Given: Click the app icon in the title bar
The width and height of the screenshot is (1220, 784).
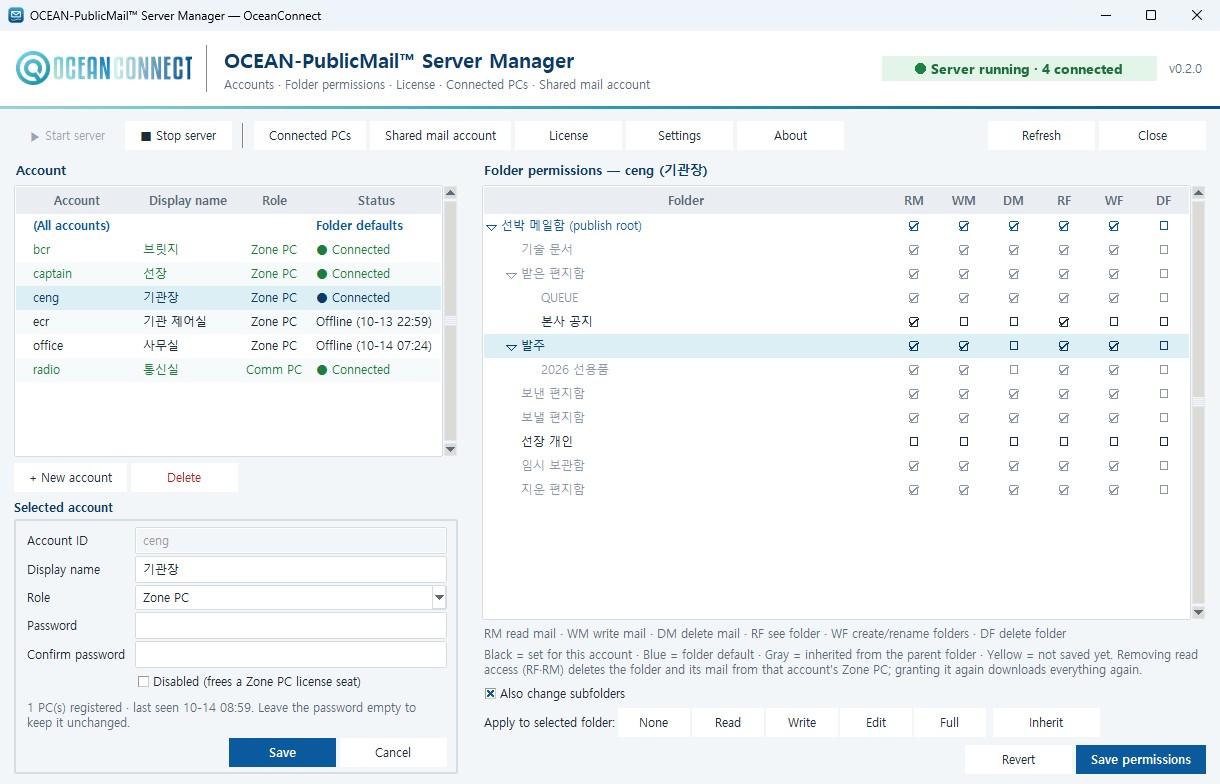Looking at the screenshot, I should tap(16, 16).
